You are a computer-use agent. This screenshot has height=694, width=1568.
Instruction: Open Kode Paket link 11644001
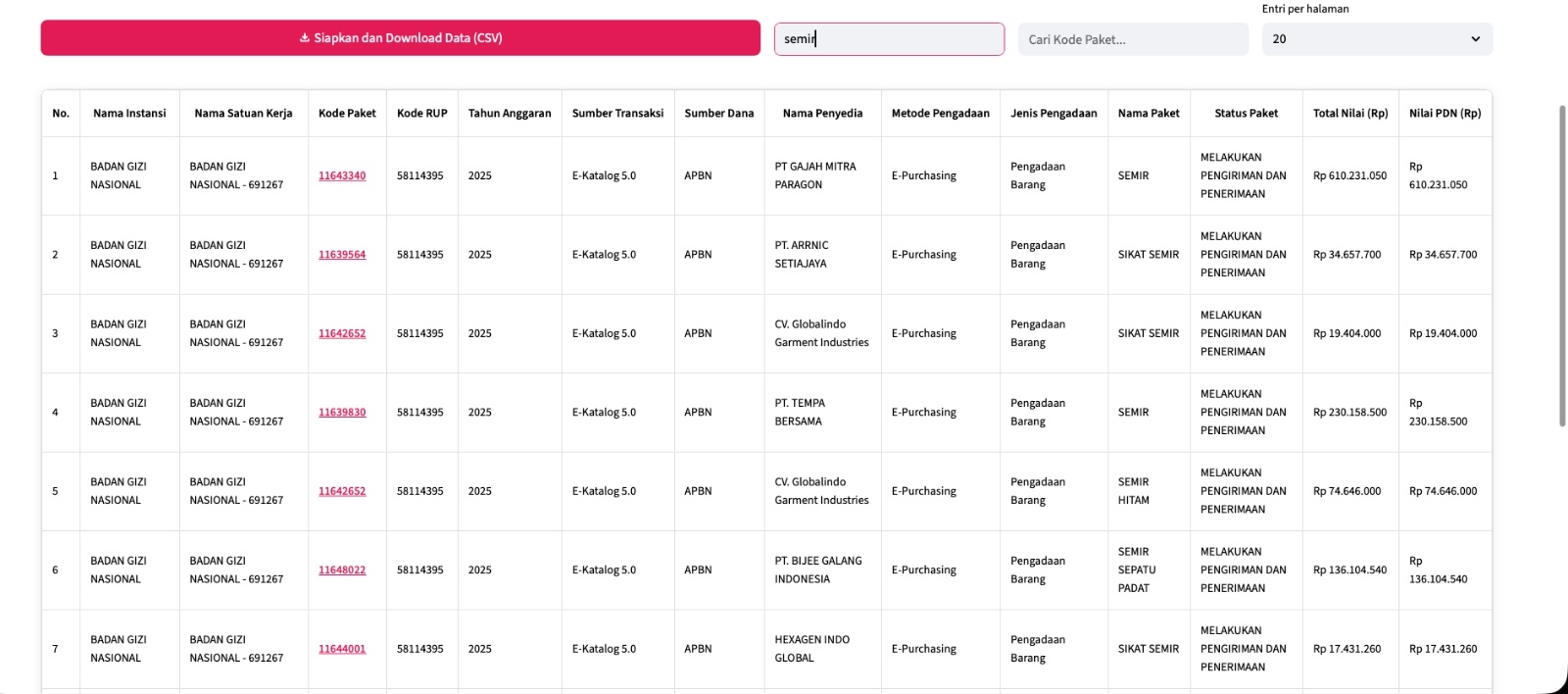pyautogui.click(x=342, y=649)
